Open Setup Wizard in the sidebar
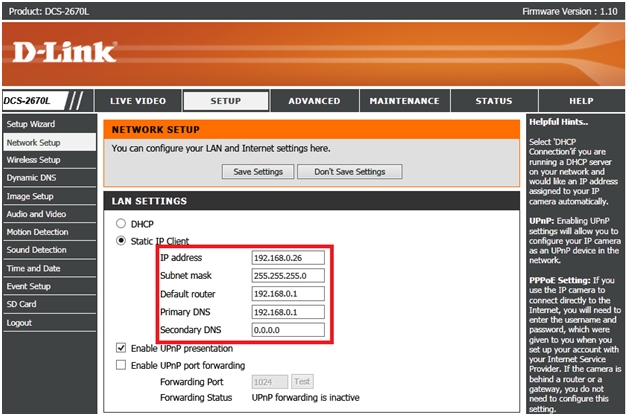Image resolution: width=628 pixels, height=416 pixels. pos(31,124)
